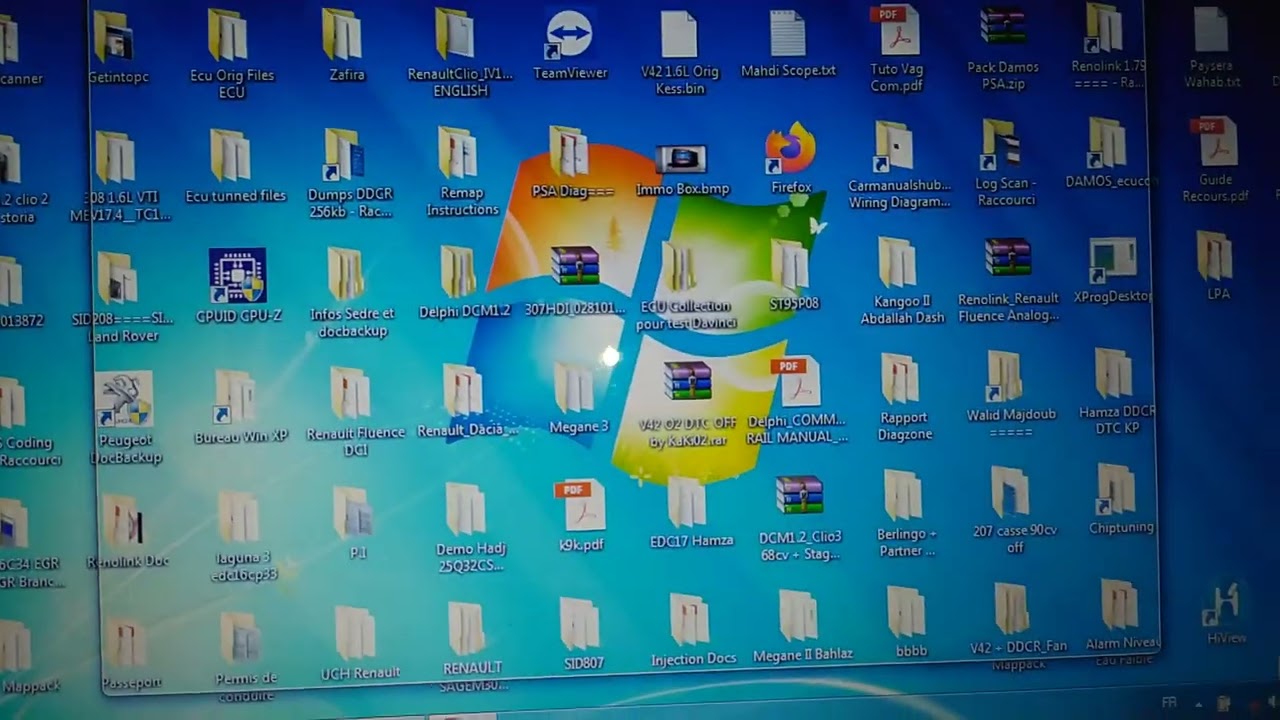Open the Megane II Bahlaz folder

pyautogui.click(x=798, y=616)
